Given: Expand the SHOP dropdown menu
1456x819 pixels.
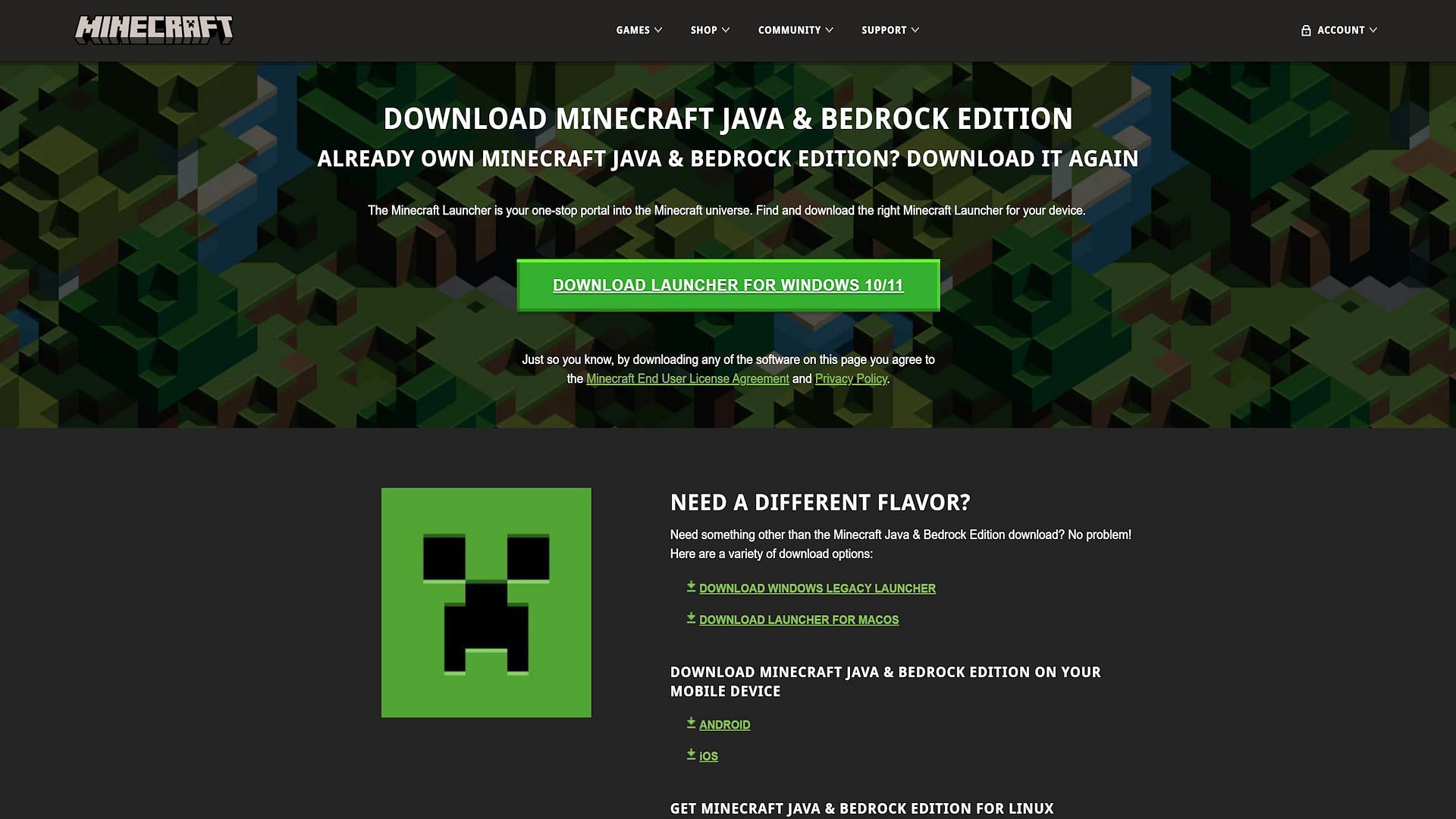Looking at the screenshot, I should tap(710, 30).
